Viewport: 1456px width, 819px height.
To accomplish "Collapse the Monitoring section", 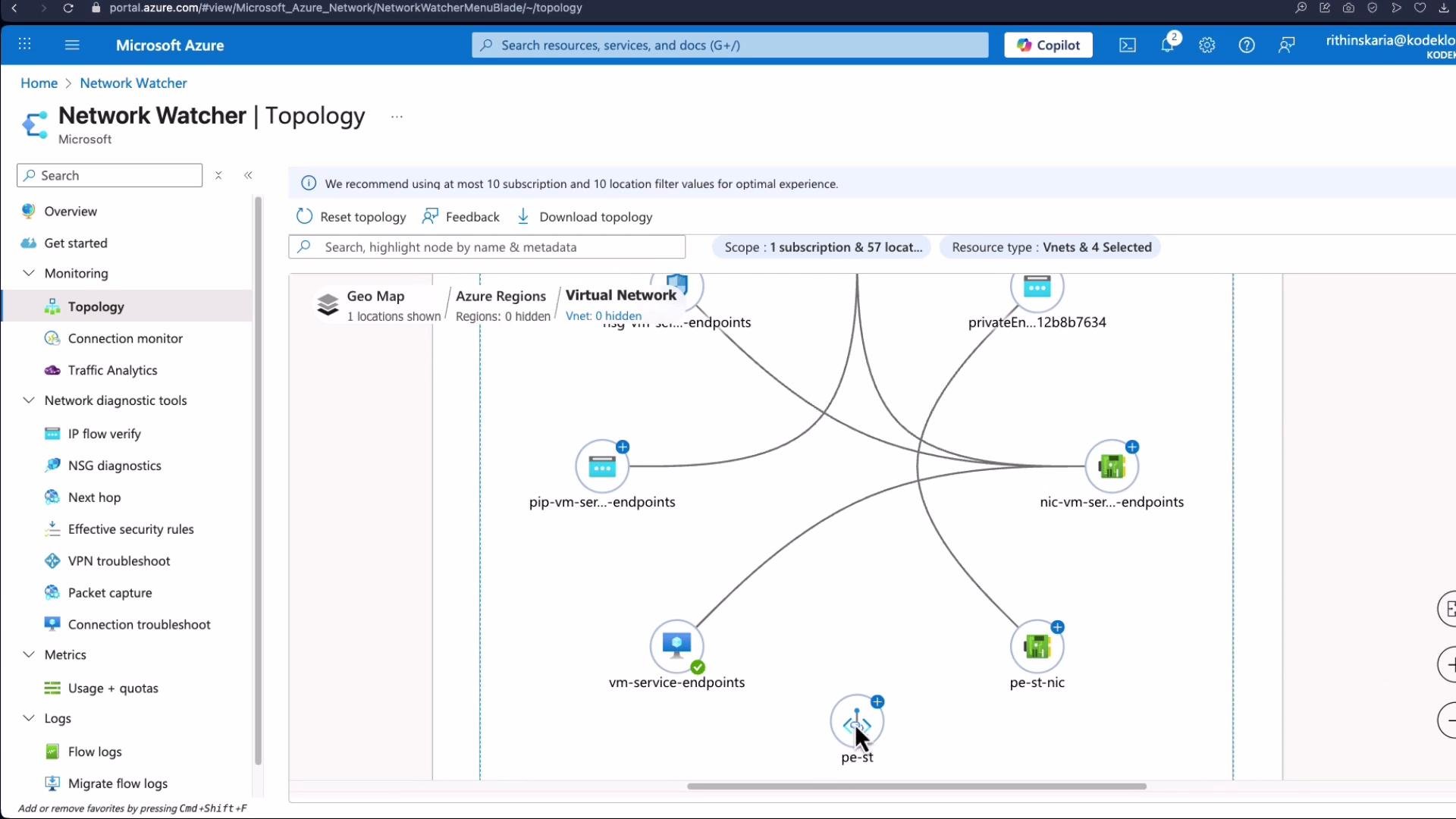I will coord(29,273).
